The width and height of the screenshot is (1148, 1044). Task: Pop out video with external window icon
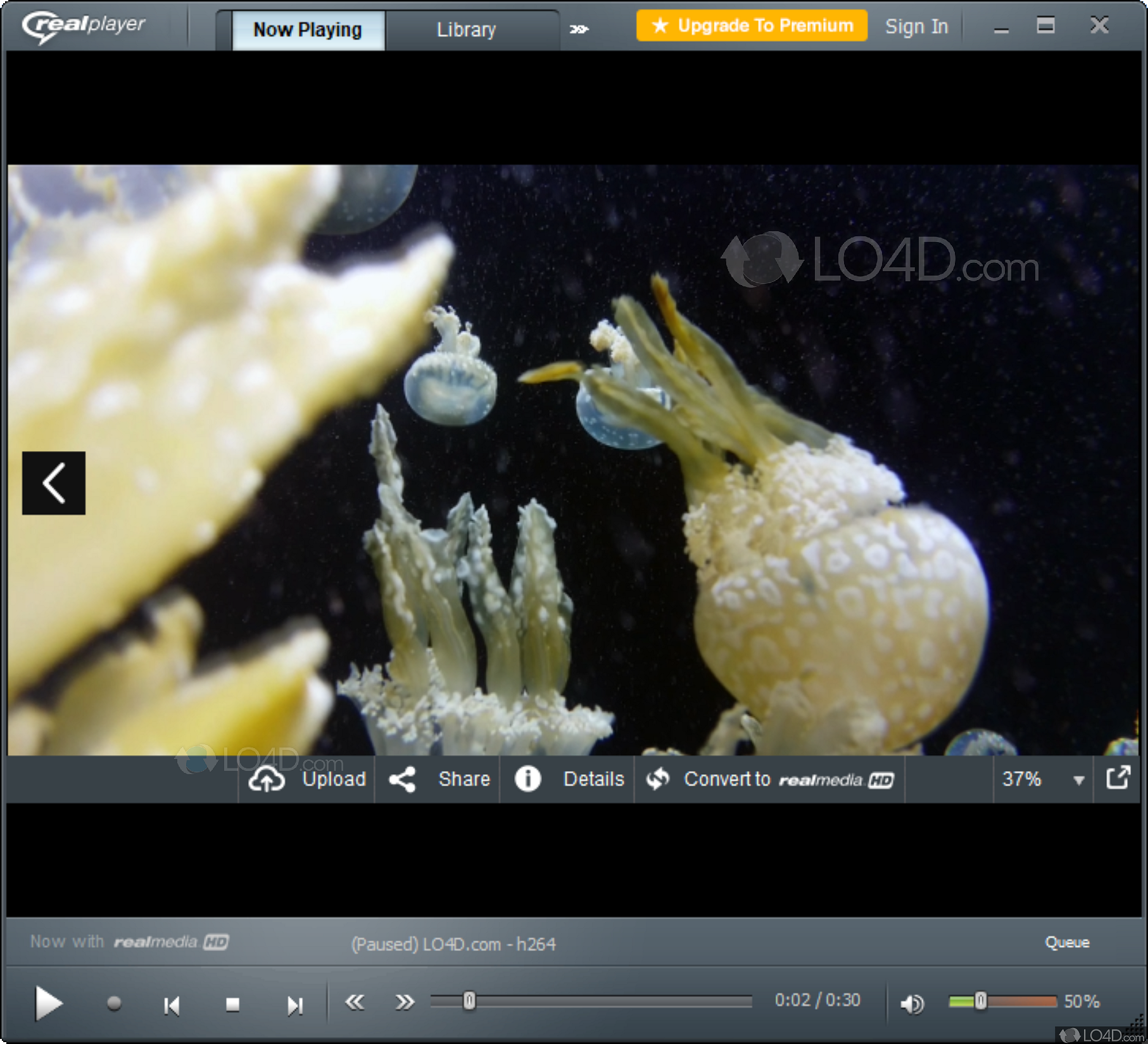1118,778
